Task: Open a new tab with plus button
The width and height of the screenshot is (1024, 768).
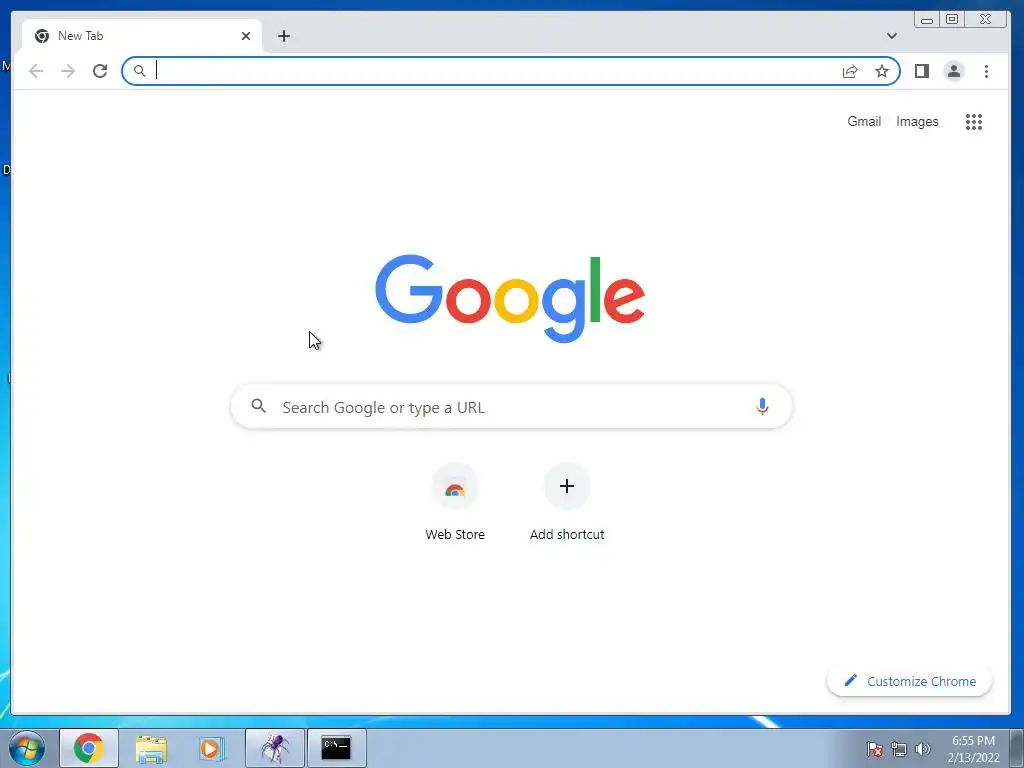Action: click(283, 36)
